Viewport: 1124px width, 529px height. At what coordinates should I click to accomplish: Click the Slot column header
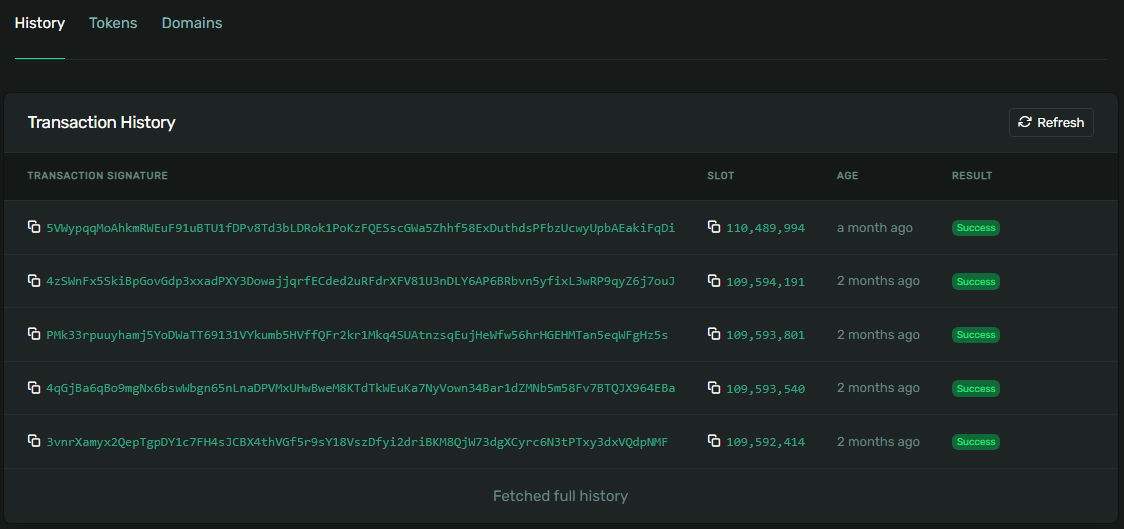[720, 176]
